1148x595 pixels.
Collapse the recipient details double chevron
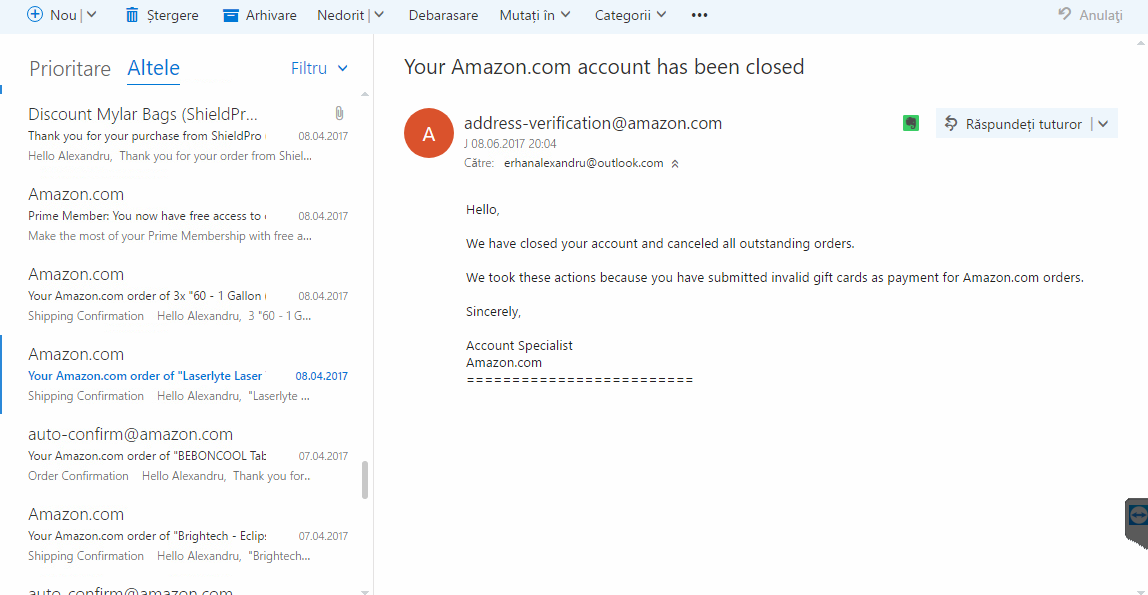675,164
